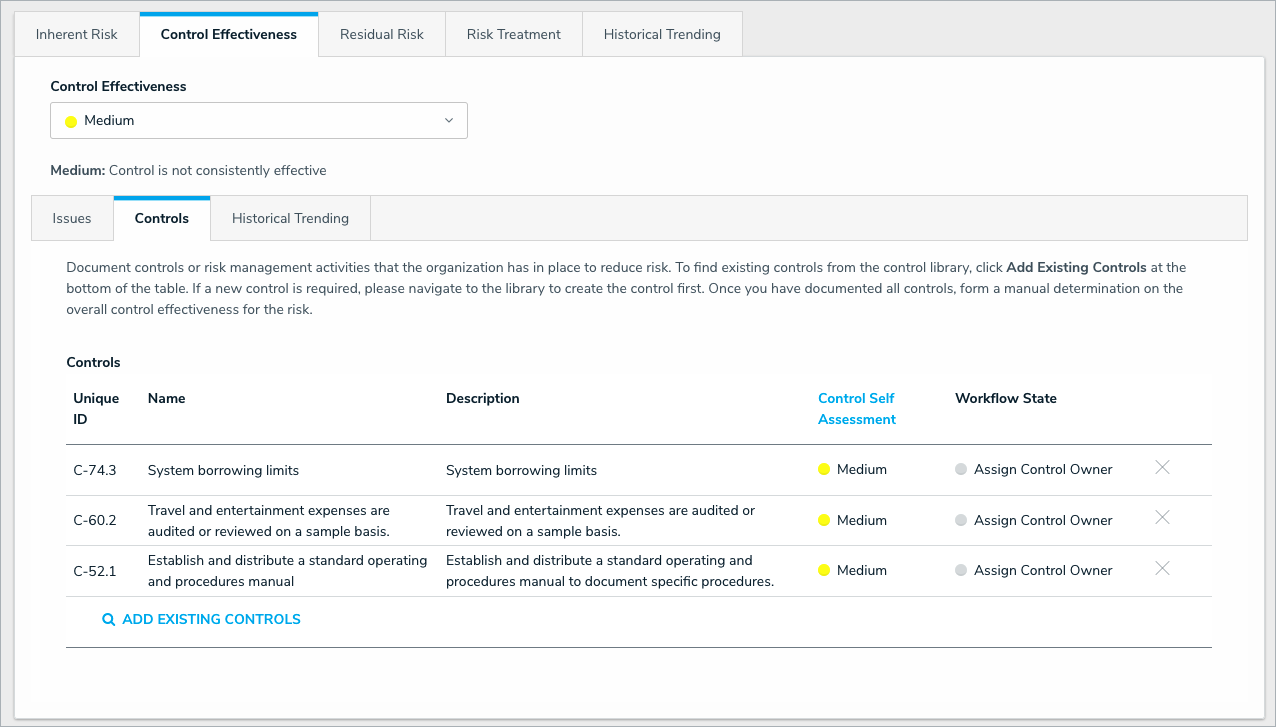Remove control C-74.3 using its X icon
The image size is (1276, 727).
point(1162,468)
